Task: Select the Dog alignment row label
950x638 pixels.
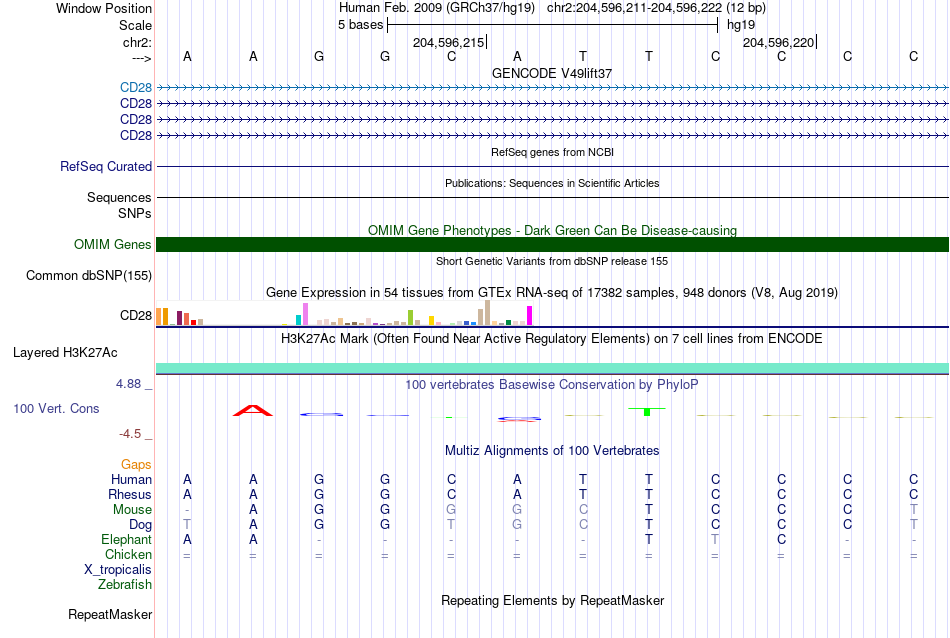Action: click(140, 525)
